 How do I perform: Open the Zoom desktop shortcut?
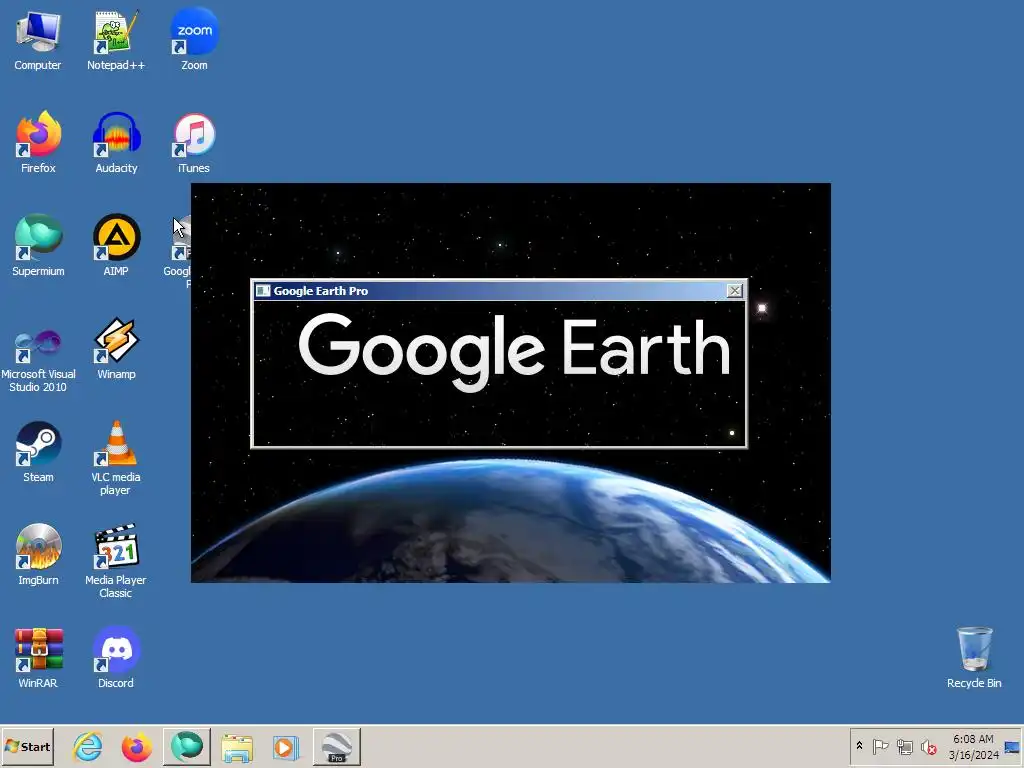click(x=194, y=40)
